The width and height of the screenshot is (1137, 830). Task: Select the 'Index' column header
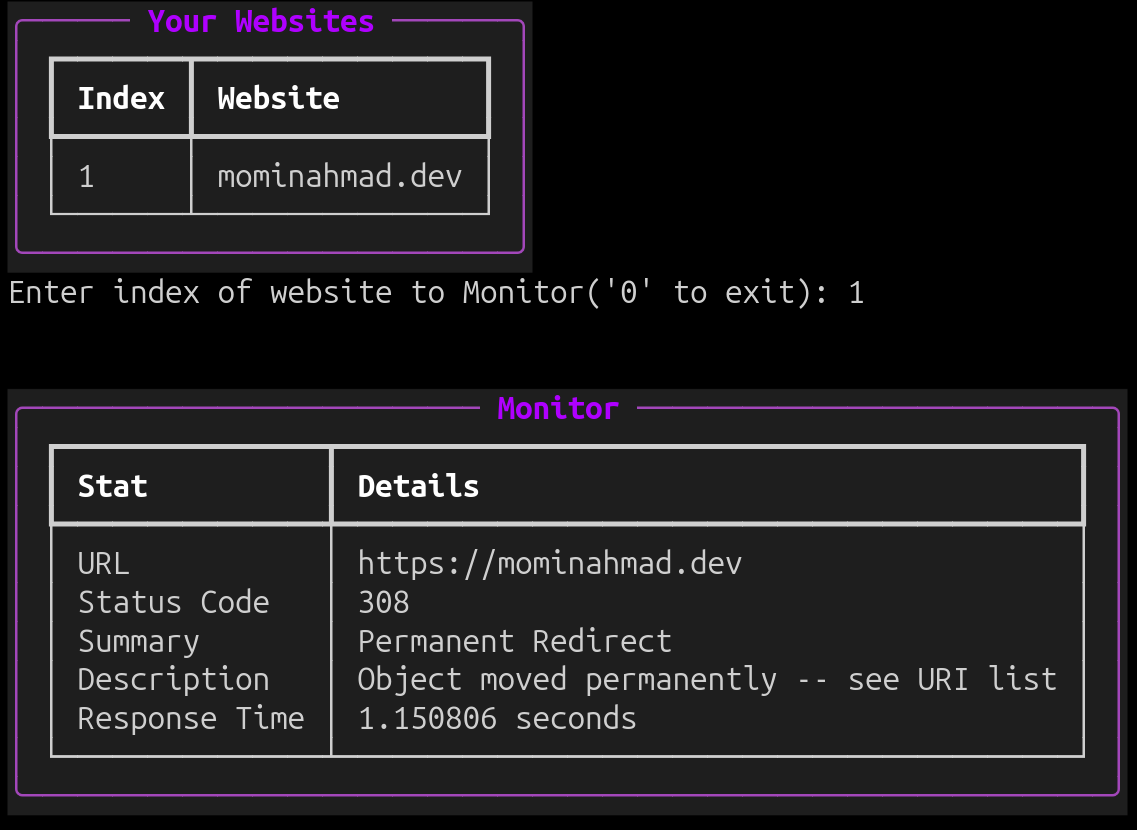click(121, 99)
